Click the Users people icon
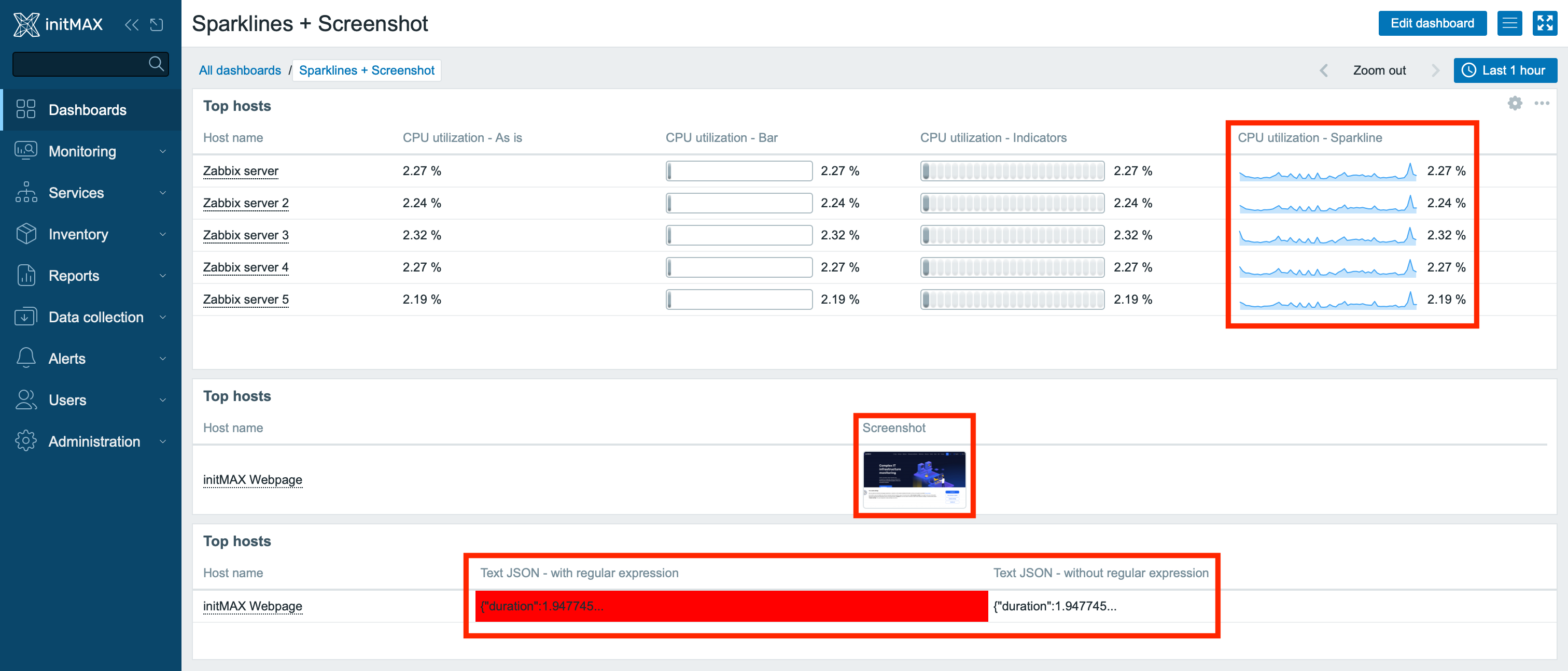The image size is (1568, 671). [25, 399]
